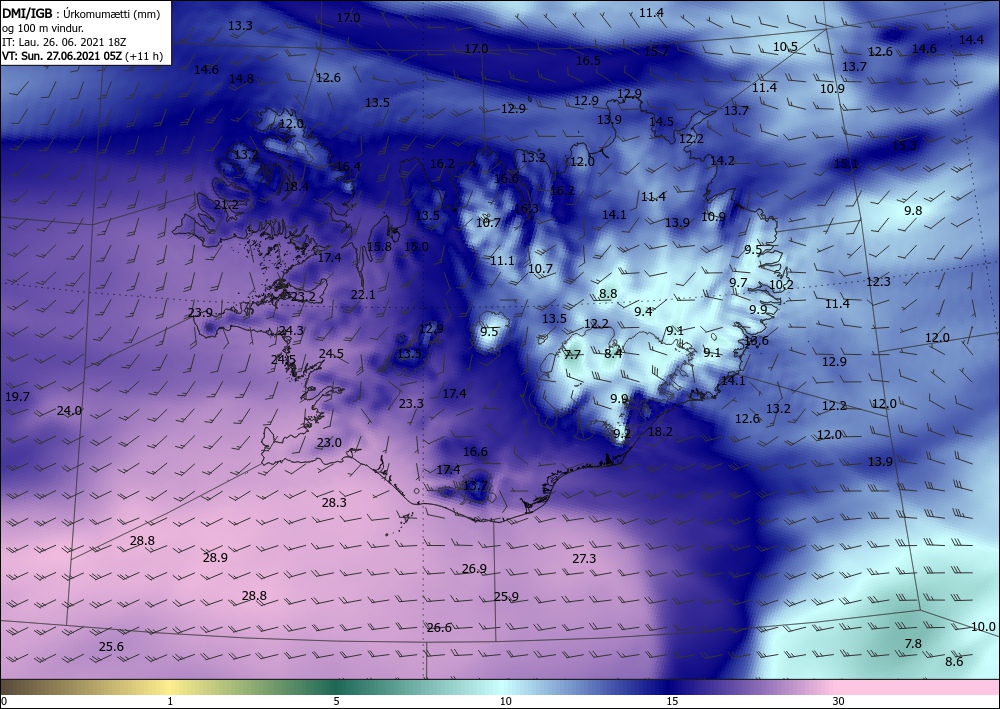Click the color scale tick label 30
Screen dimensions: 1000x709
[839, 702]
